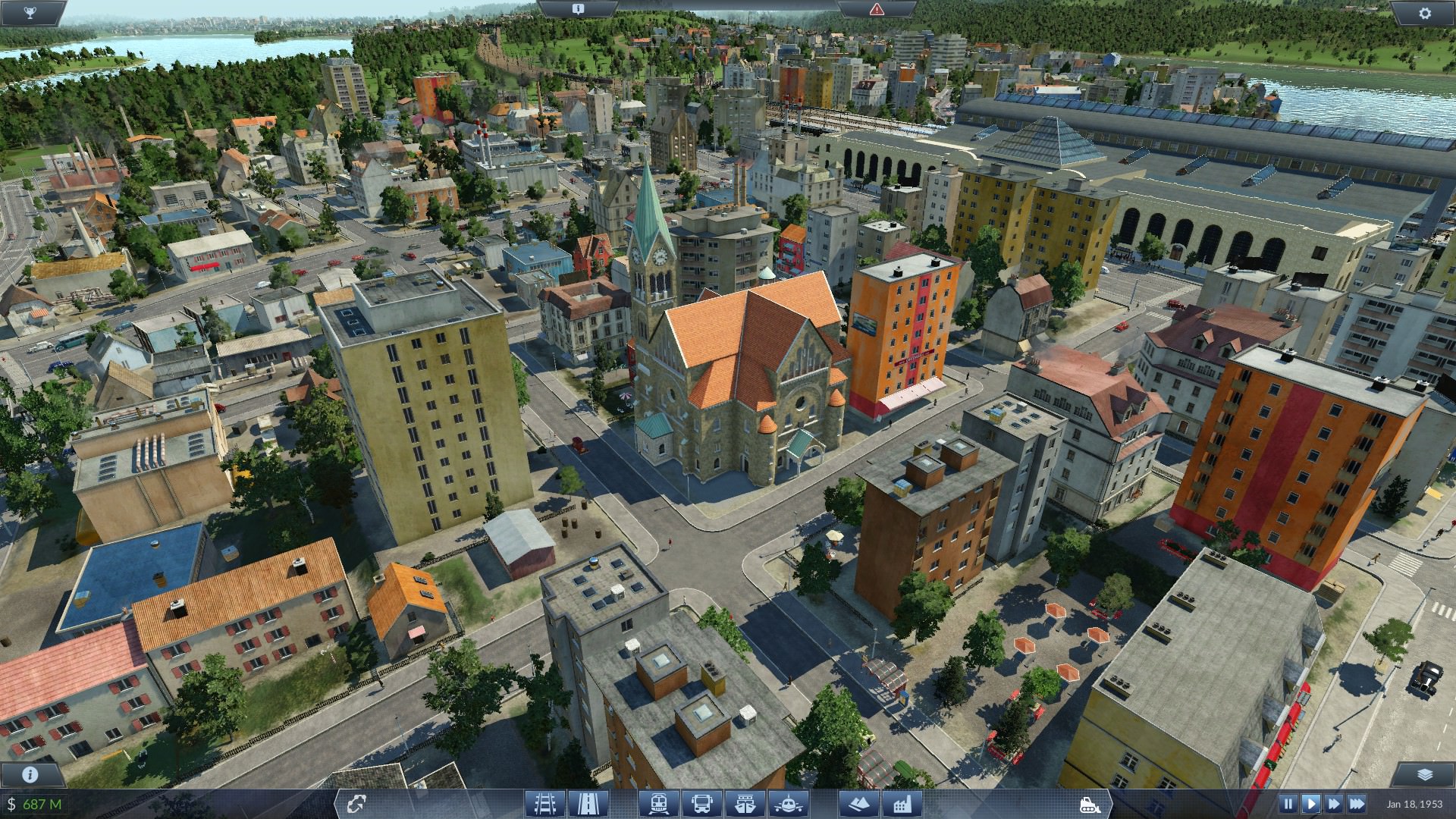Screen dimensions: 1456x819
Task: Open the industry building menu
Action: pyautogui.click(x=902, y=803)
